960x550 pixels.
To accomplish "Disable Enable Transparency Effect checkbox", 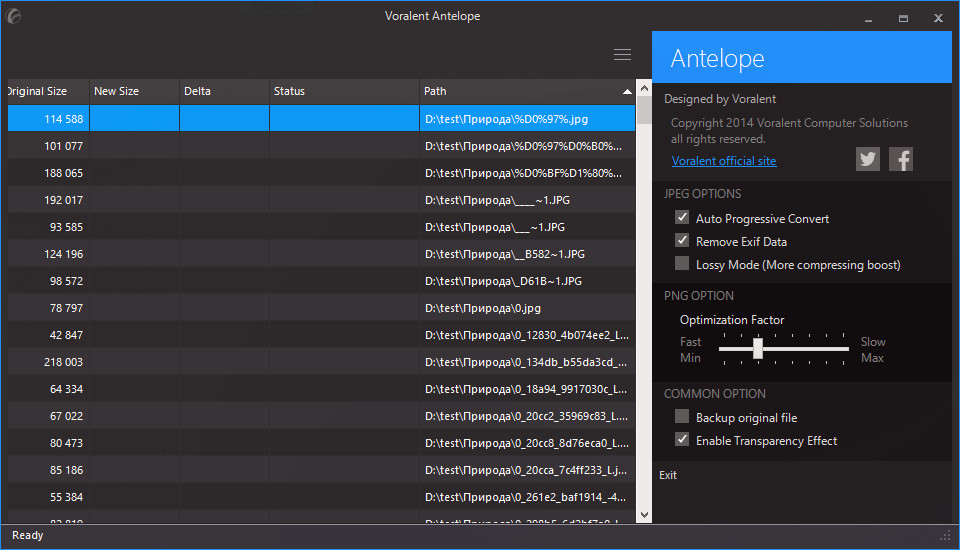I will point(681,440).
